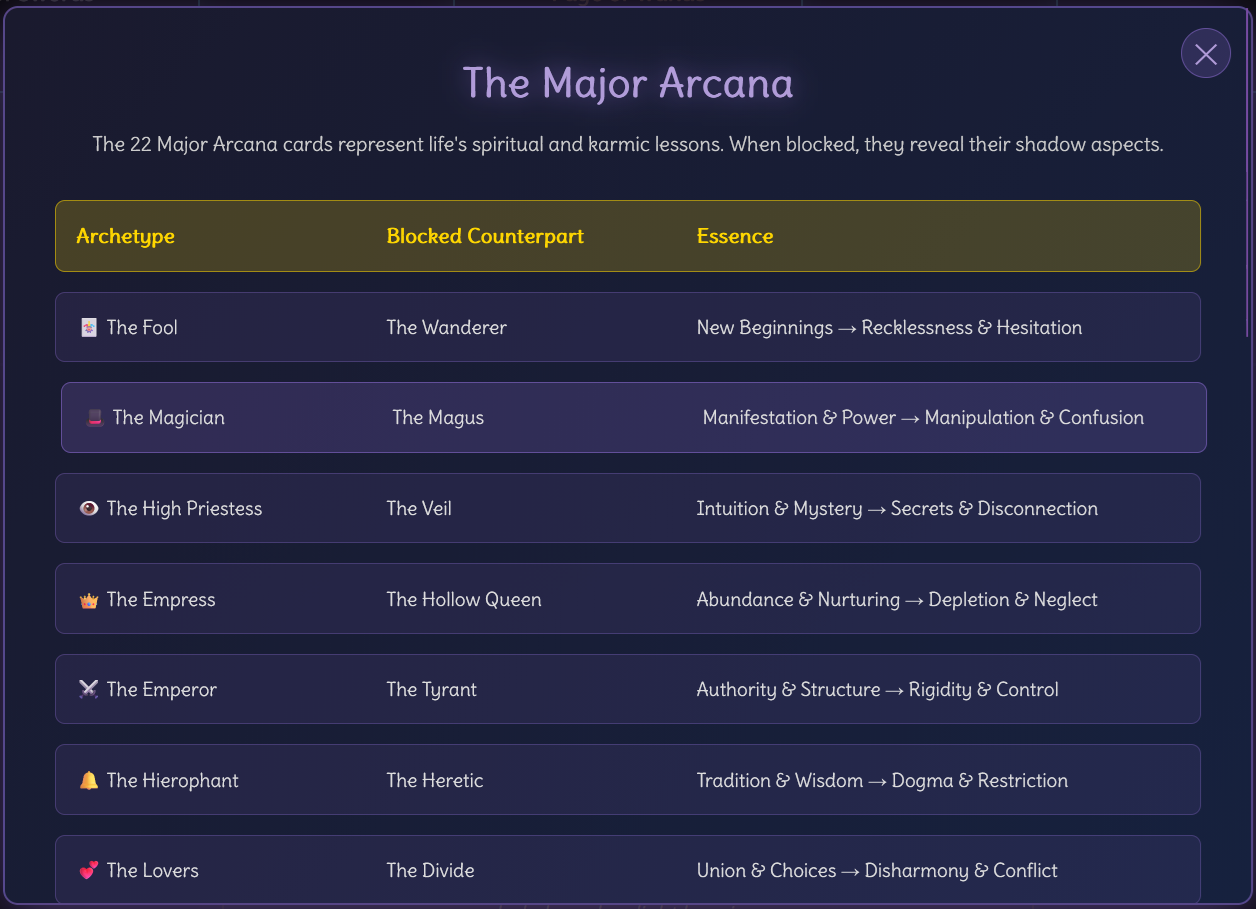Click the Blocked Counterpart column header

(485, 236)
